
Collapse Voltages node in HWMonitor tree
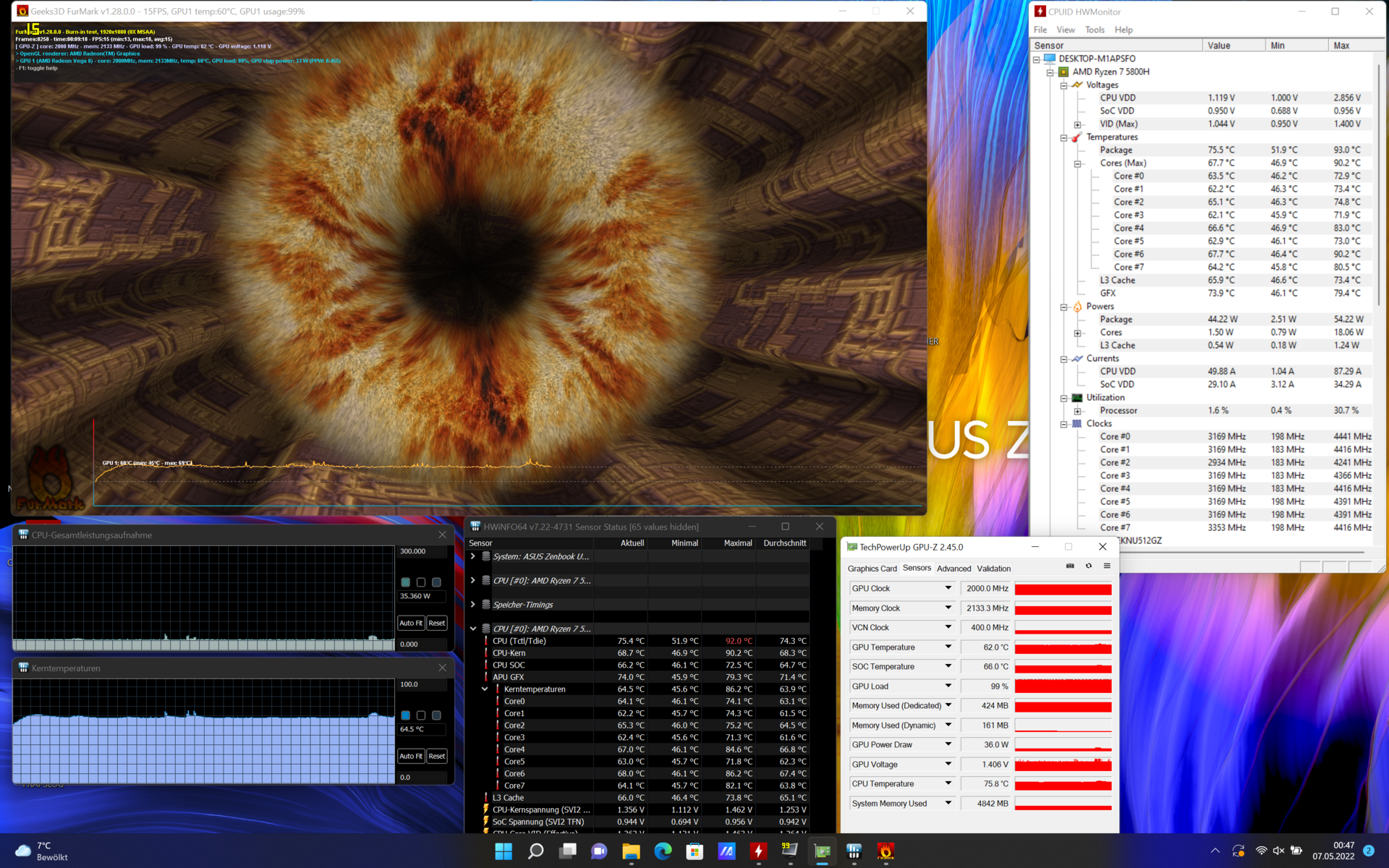coord(1063,85)
